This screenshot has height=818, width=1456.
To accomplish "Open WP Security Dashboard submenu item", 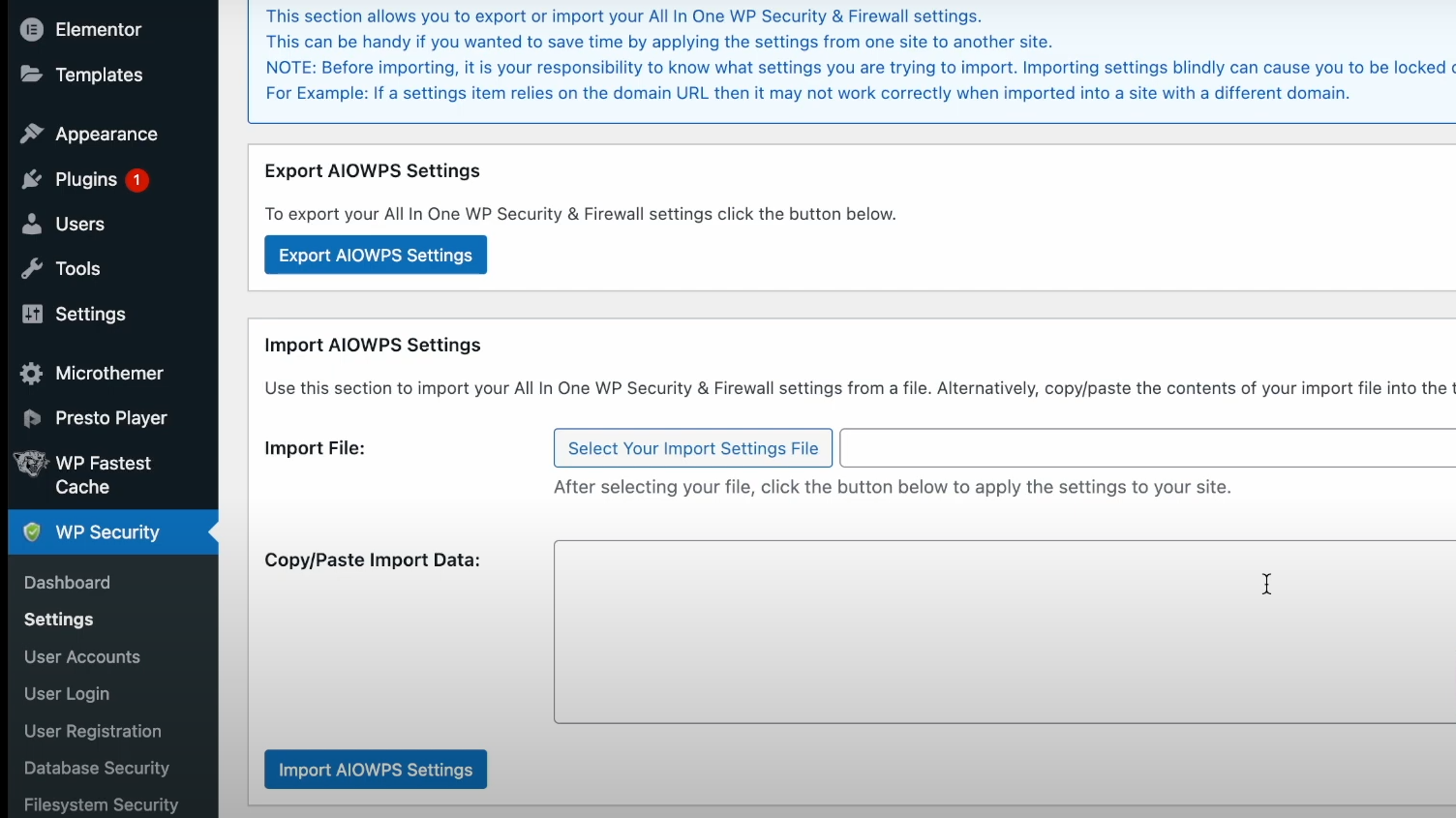I will tap(67, 583).
